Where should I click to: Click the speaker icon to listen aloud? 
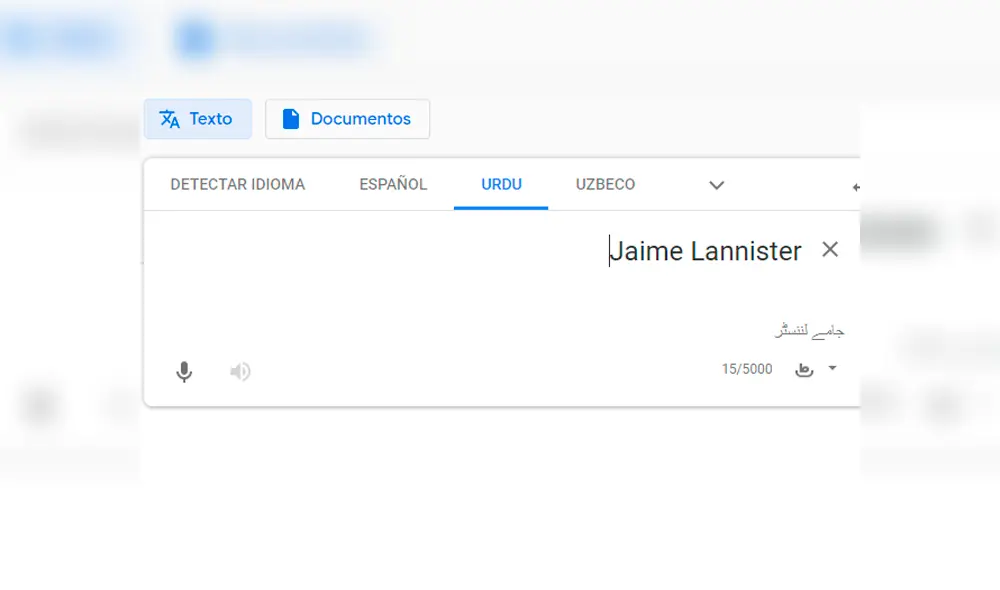click(240, 371)
